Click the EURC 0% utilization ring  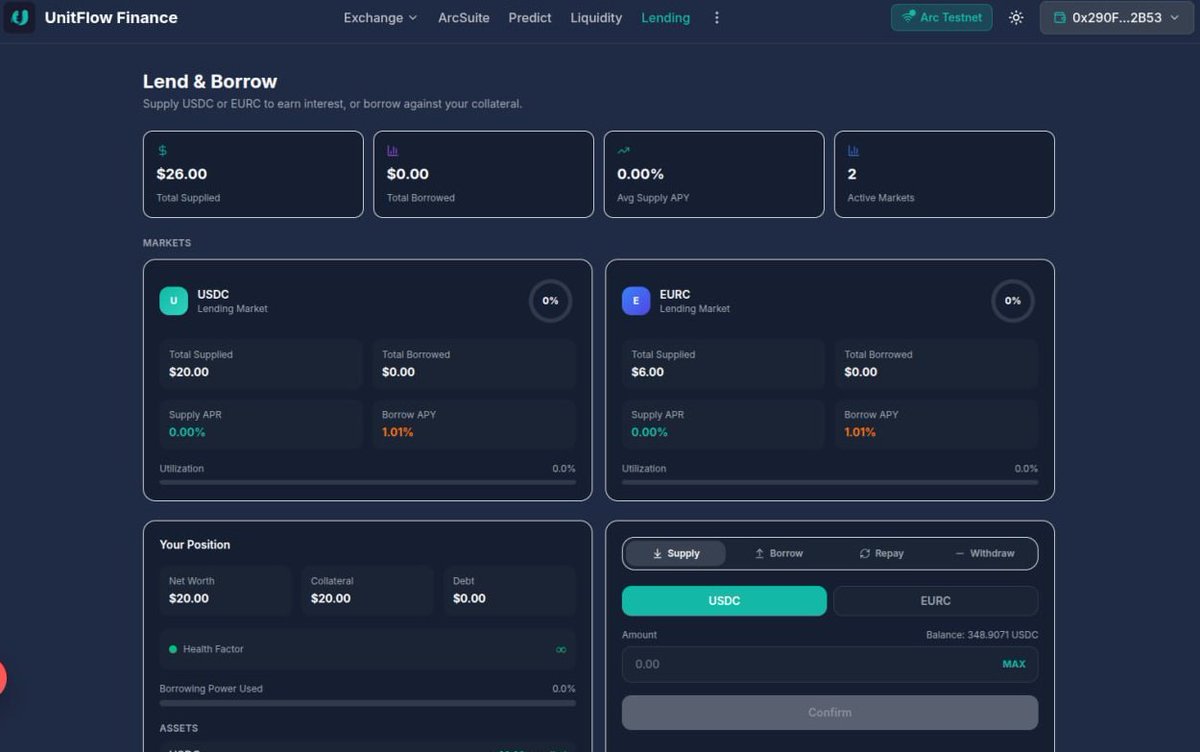(x=1013, y=301)
